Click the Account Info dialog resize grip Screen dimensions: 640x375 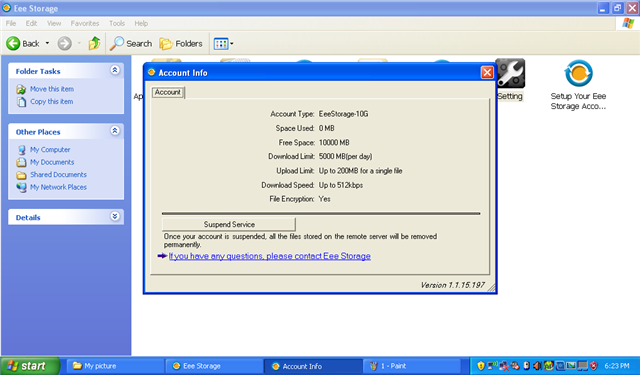coord(491,288)
